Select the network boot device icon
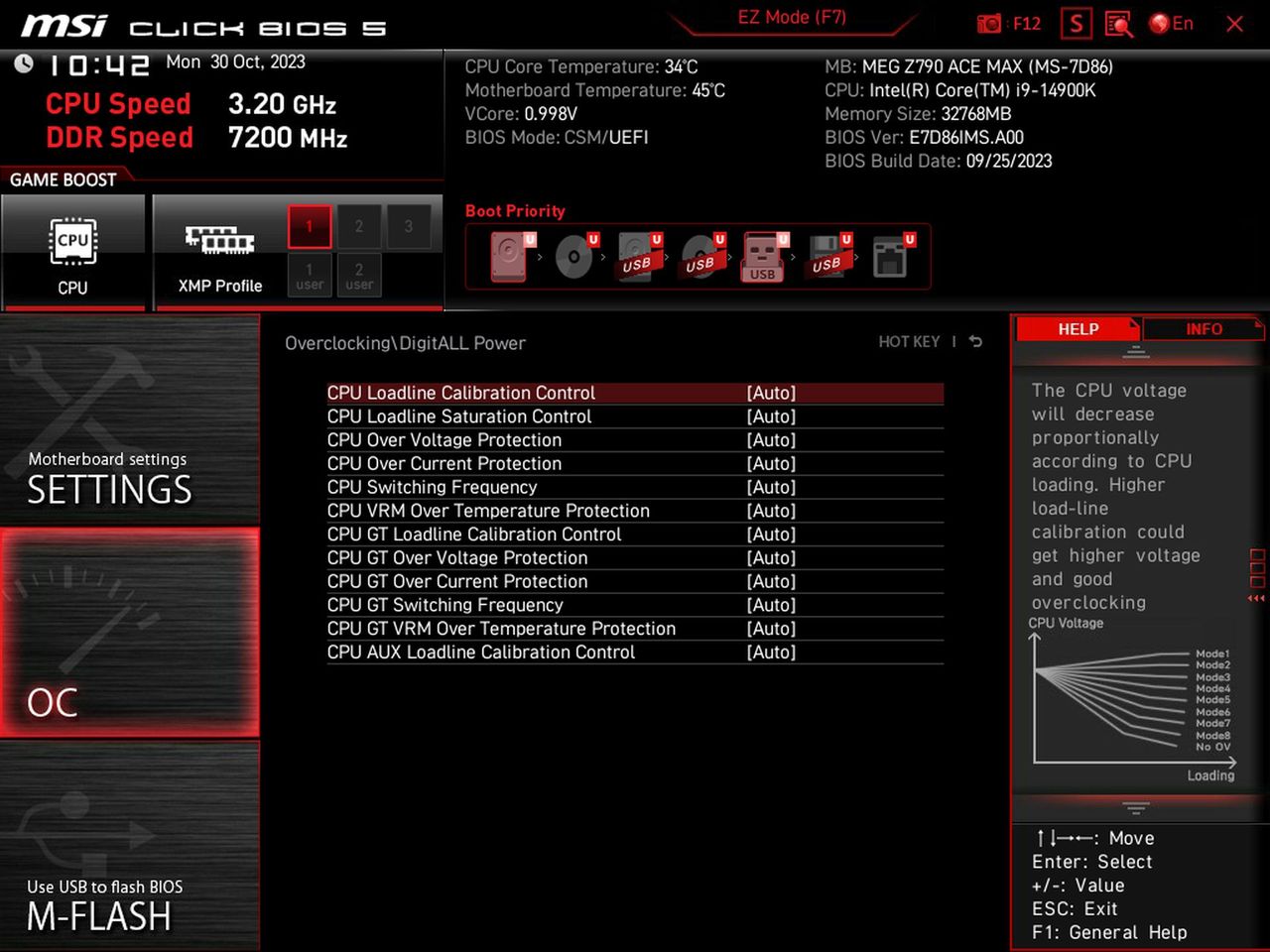Image resolution: width=1270 pixels, height=952 pixels. pyautogui.click(x=892, y=257)
